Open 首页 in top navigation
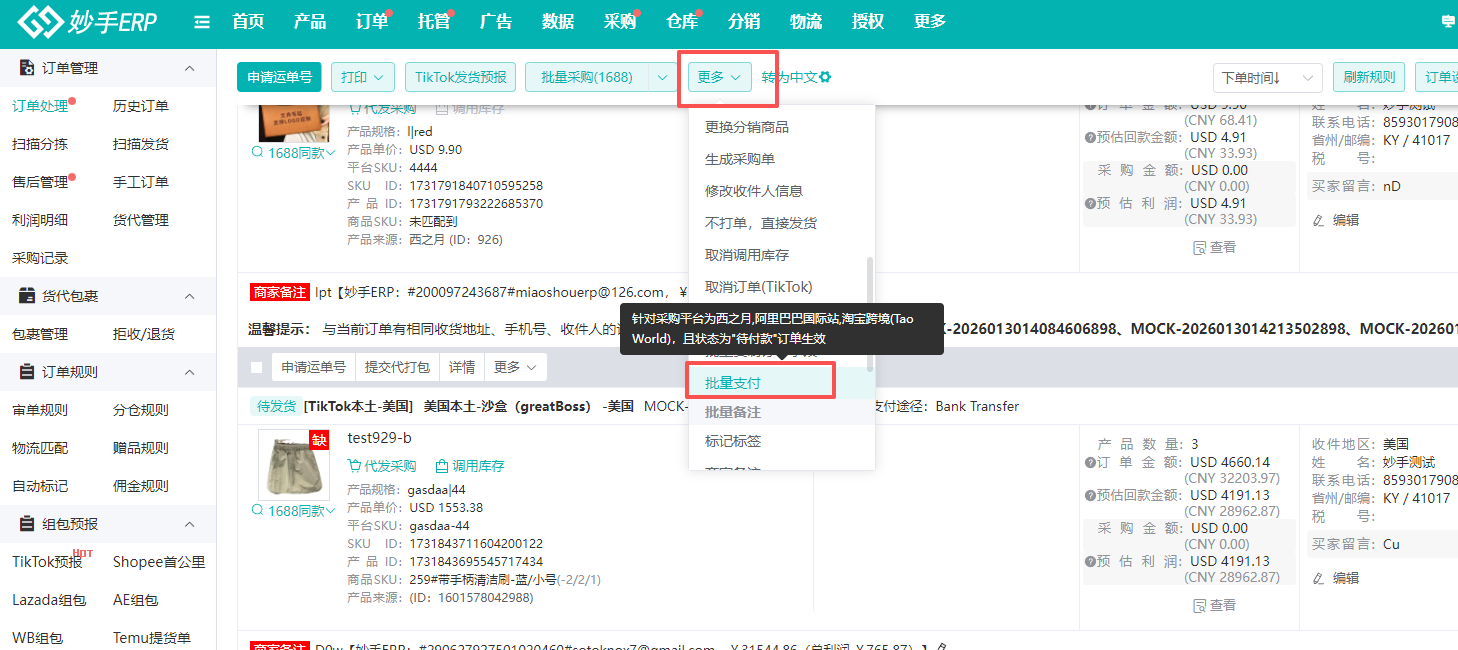 (x=248, y=21)
